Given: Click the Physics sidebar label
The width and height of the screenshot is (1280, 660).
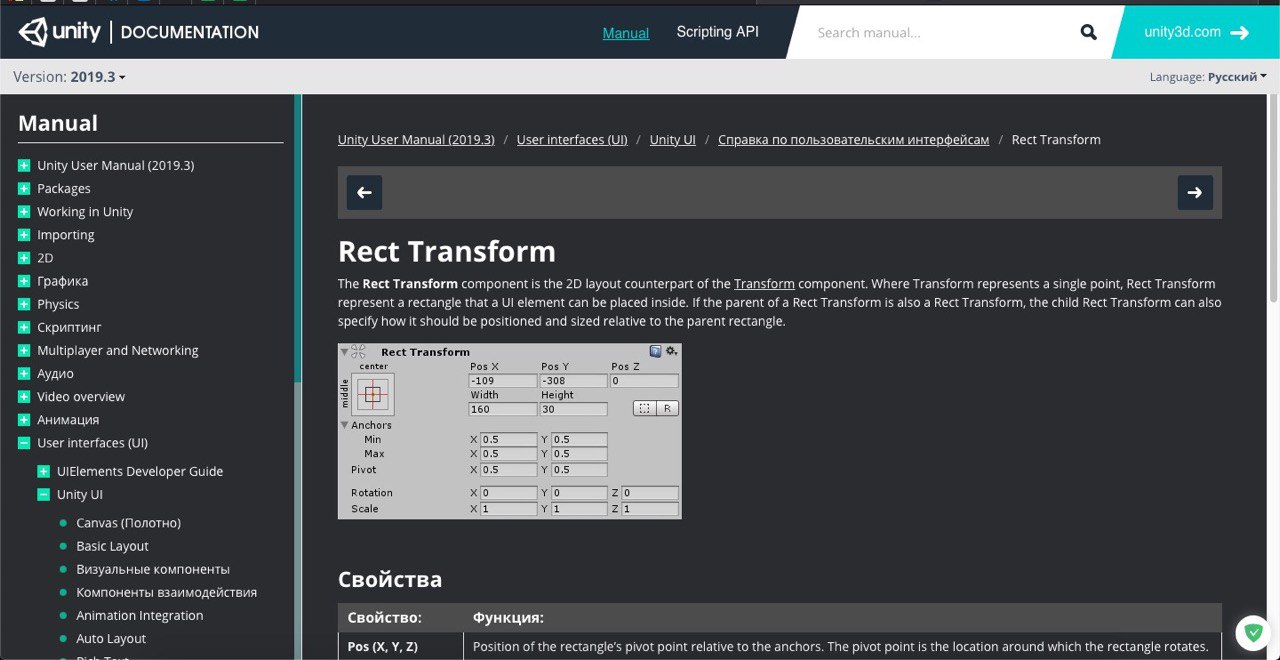Looking at the screenshot, I should click(x=58, y=304).
